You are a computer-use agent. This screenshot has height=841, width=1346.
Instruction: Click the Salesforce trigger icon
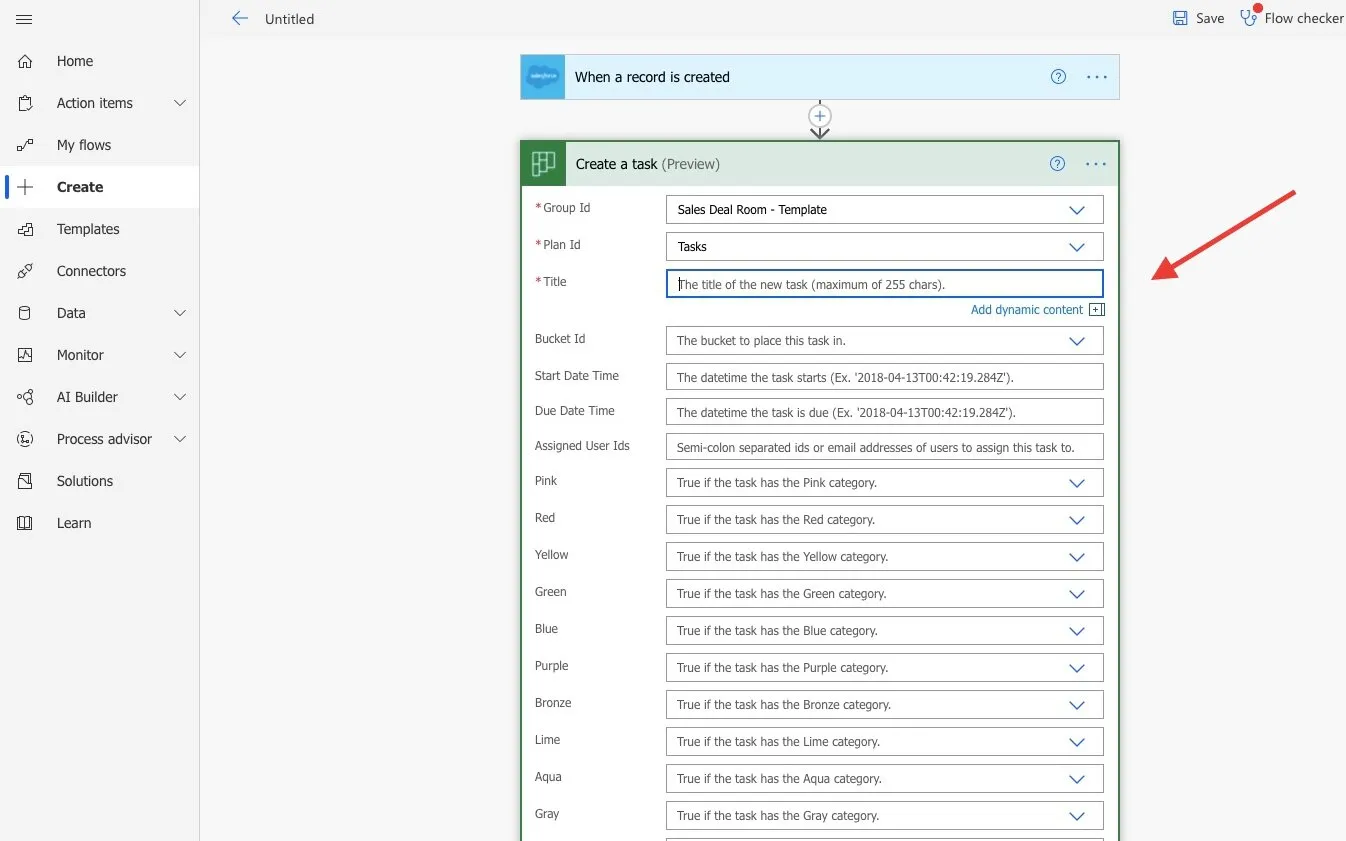click(543, 77)
